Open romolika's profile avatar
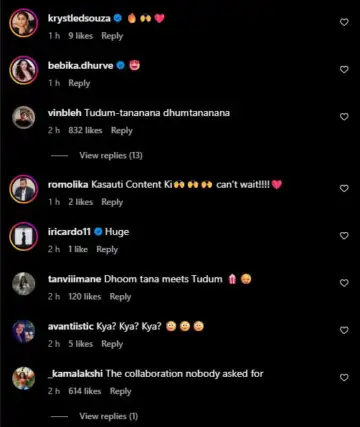Screen dimensions: 360x427 click(23, 189)
